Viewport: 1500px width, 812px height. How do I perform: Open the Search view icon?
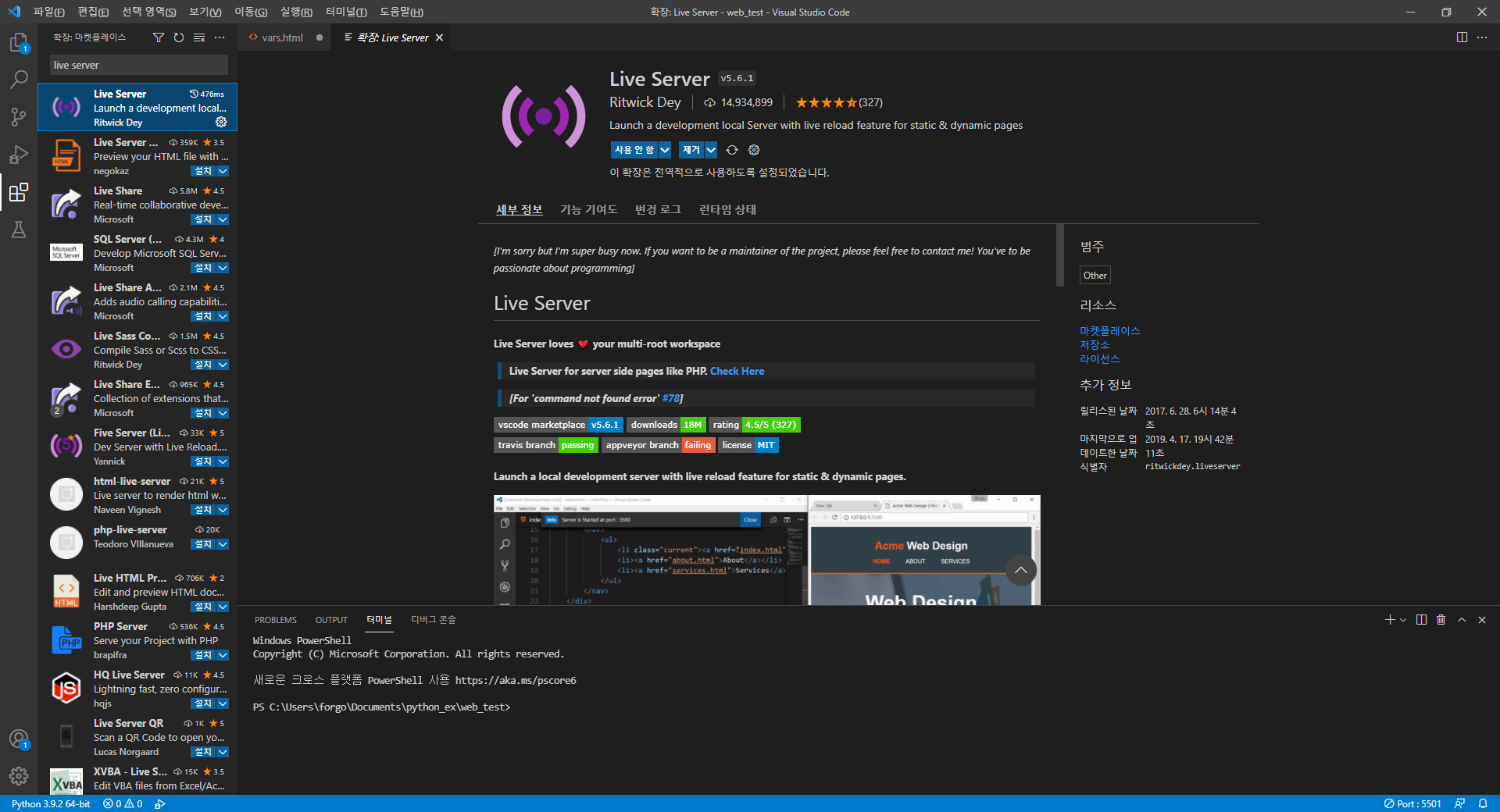19,79
